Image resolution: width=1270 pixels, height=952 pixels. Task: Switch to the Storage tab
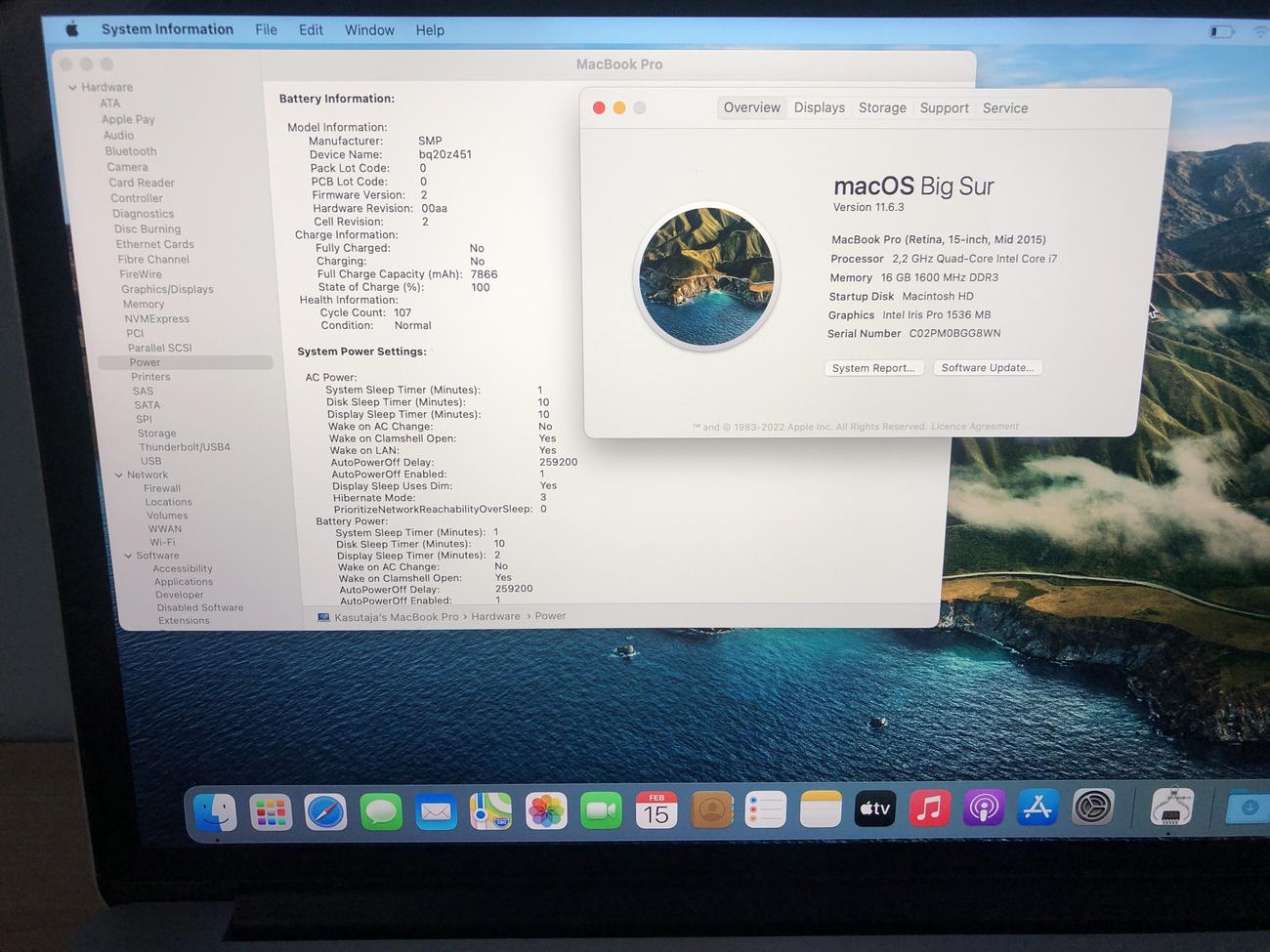[x=882, y=107]
